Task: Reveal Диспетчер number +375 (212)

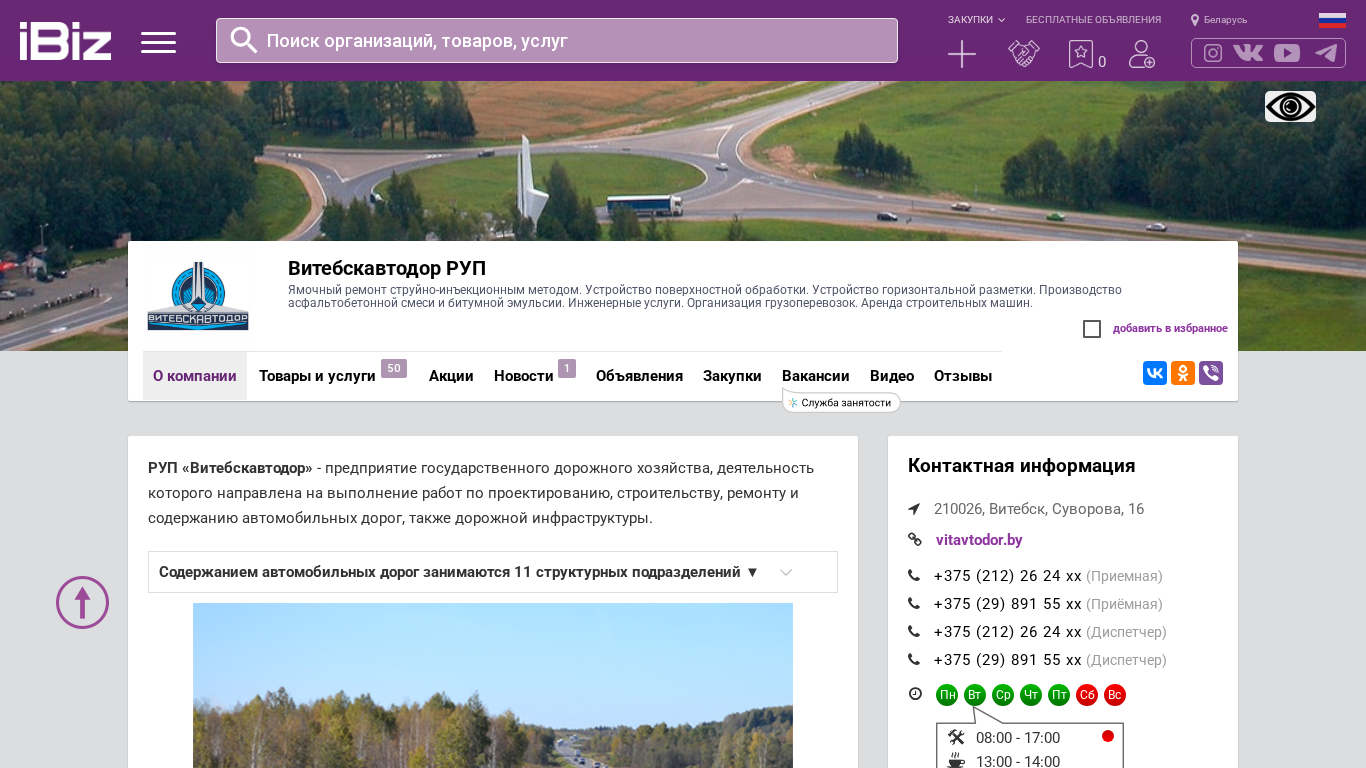Action: point(1008,632)
